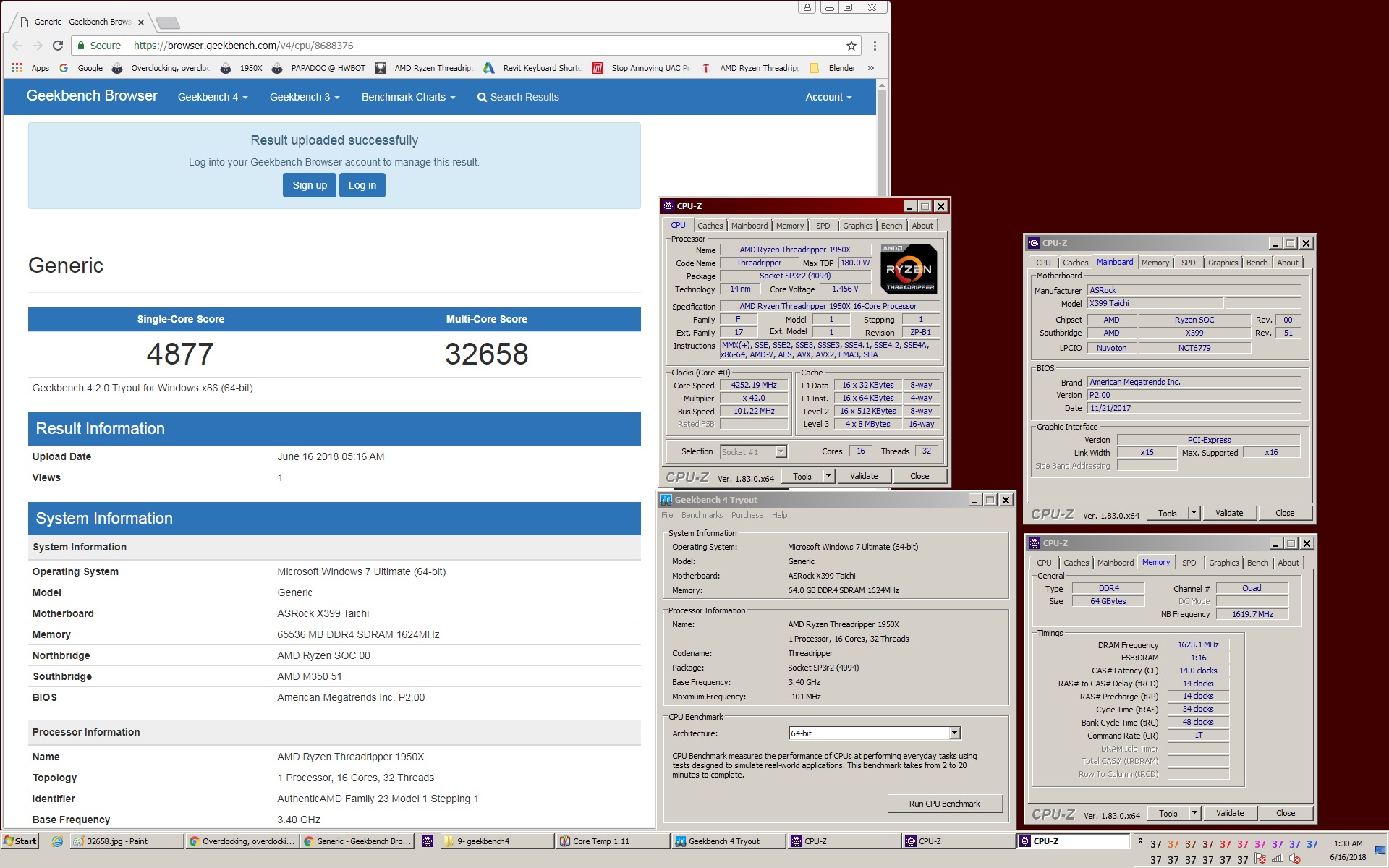1389x868 pixels.
Task: Click the Core Speed value 4252.19 MHz
Action: [x=753, y=385]
